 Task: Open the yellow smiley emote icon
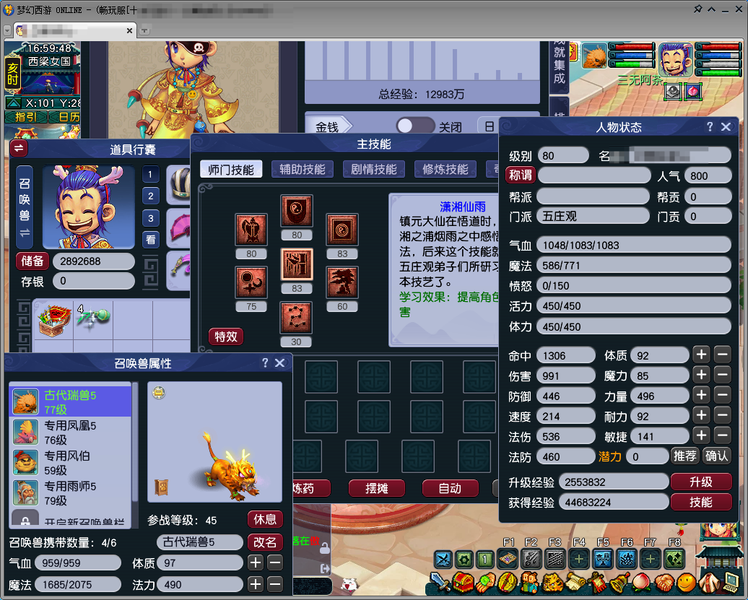pyautogui.click(x=686, y=581)
